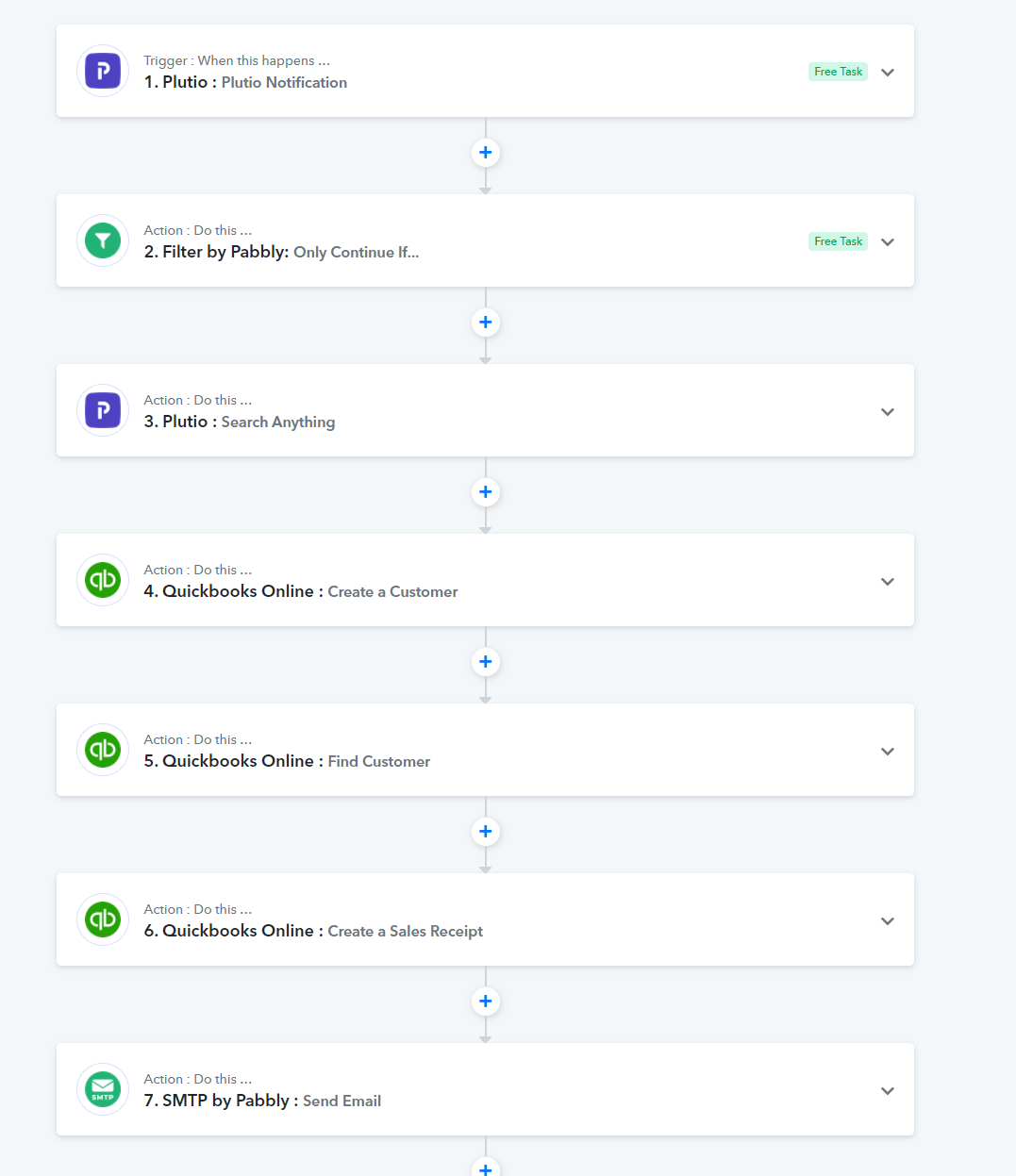Screen dimensions: 1016x1176
Task: Click the Plutio icon in step 1
Action: coord(103,71)
